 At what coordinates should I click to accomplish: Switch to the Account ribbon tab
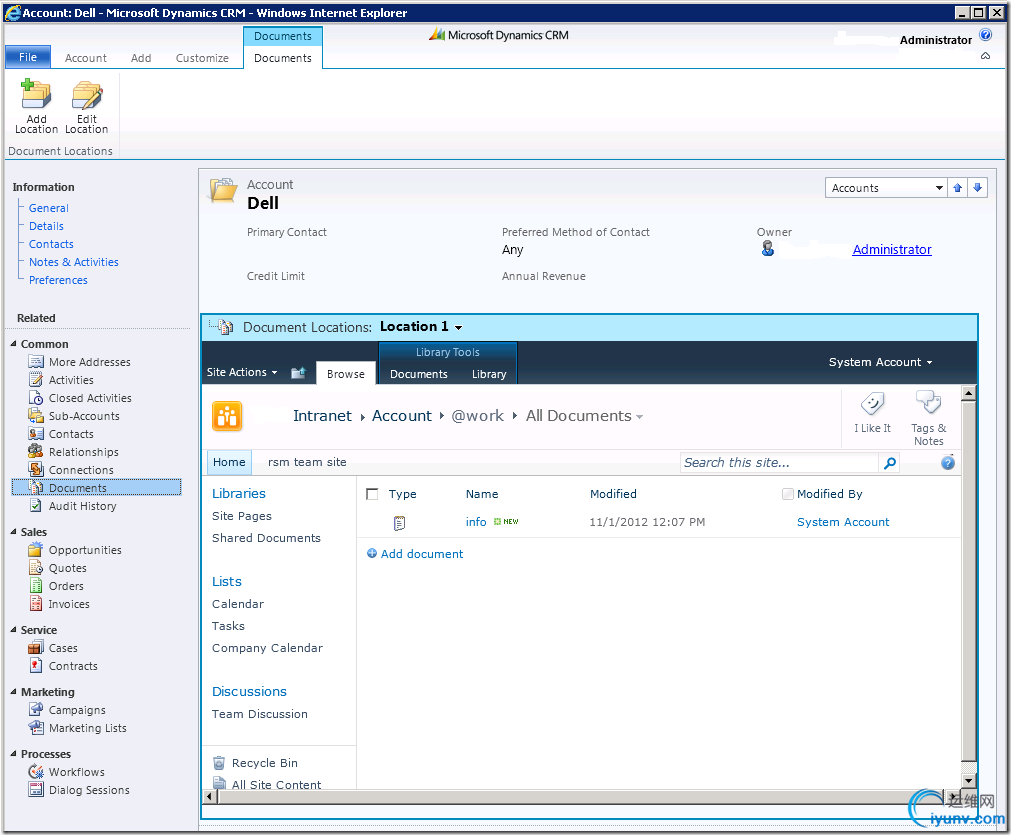86,58
